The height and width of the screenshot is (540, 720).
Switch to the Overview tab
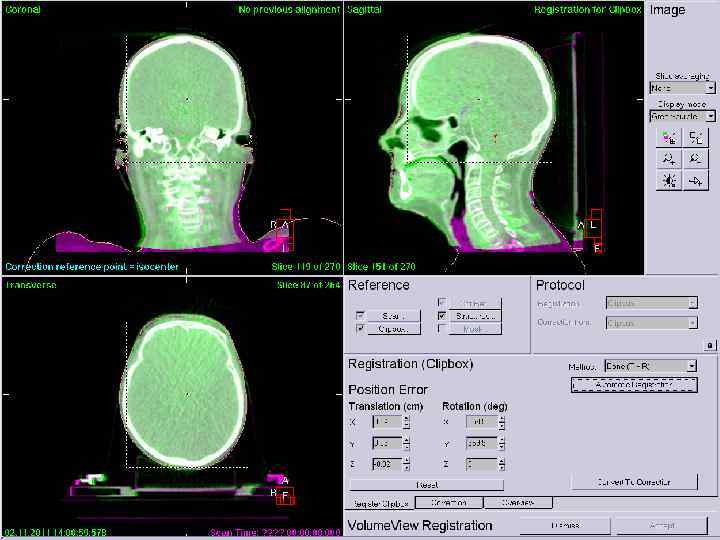[x=518, y=503]
